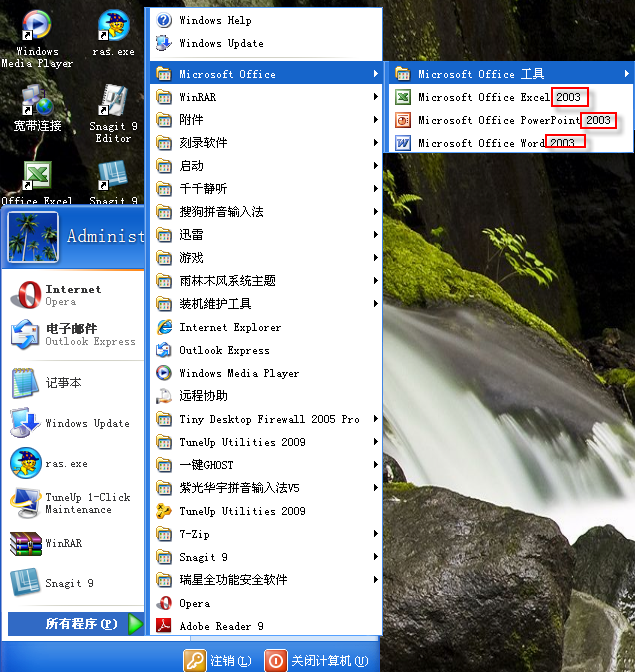The image size is (635, 672).
Task: Open the 7-Zip folder
Action: [266, 534]
